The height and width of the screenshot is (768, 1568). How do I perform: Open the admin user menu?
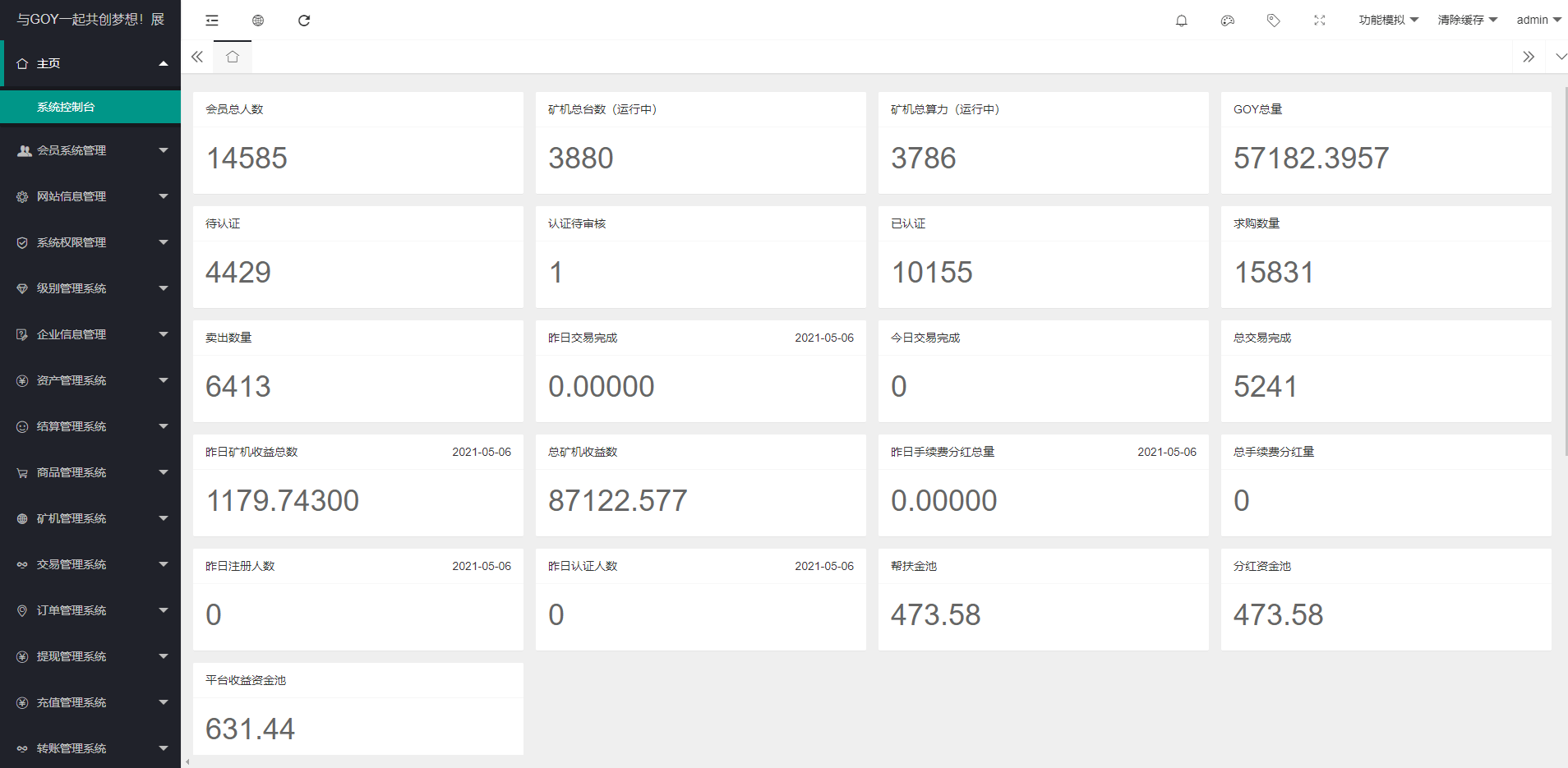[1538, 20]
